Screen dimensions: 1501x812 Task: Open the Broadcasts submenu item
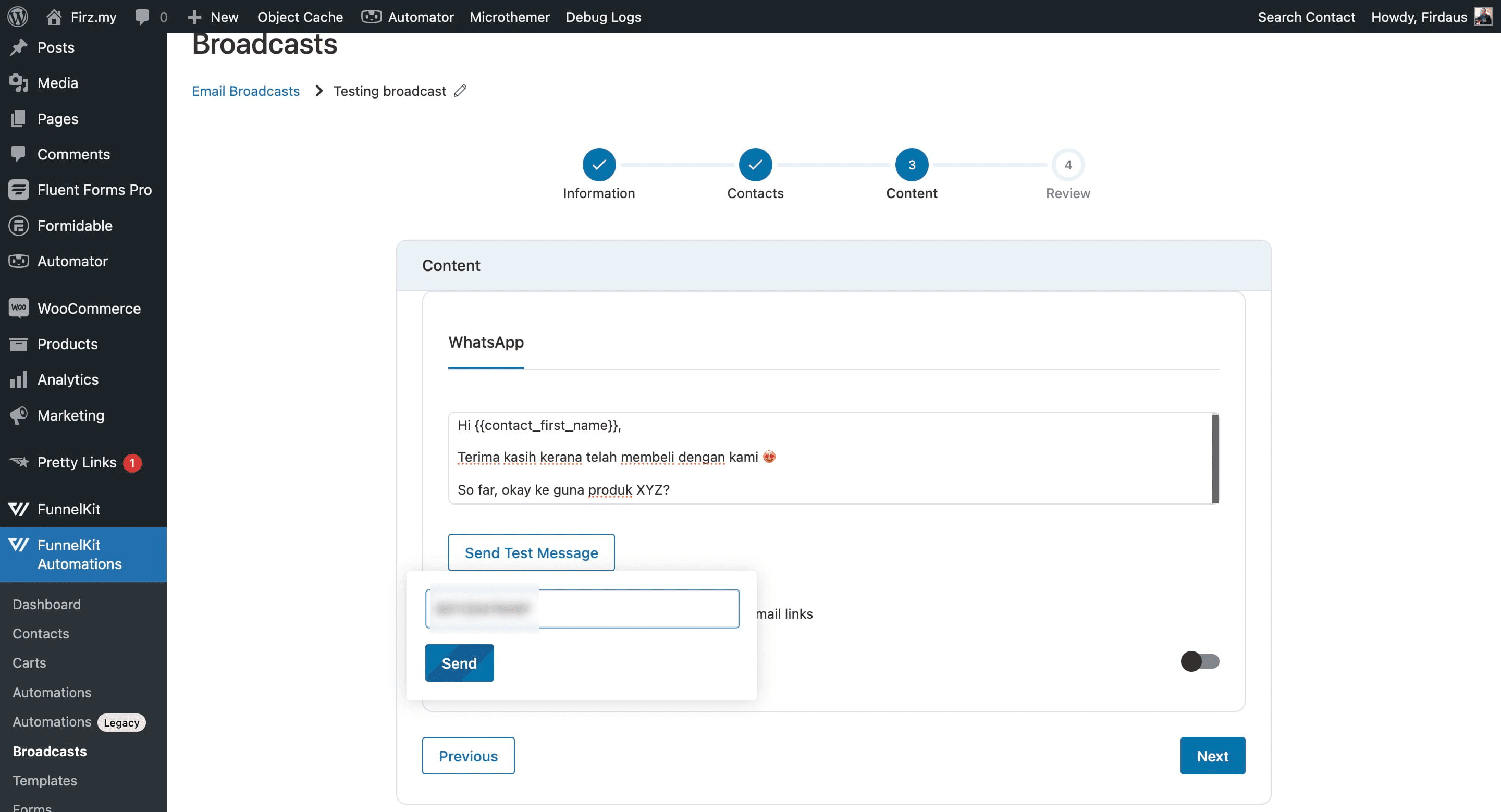(x=50, y=752)
